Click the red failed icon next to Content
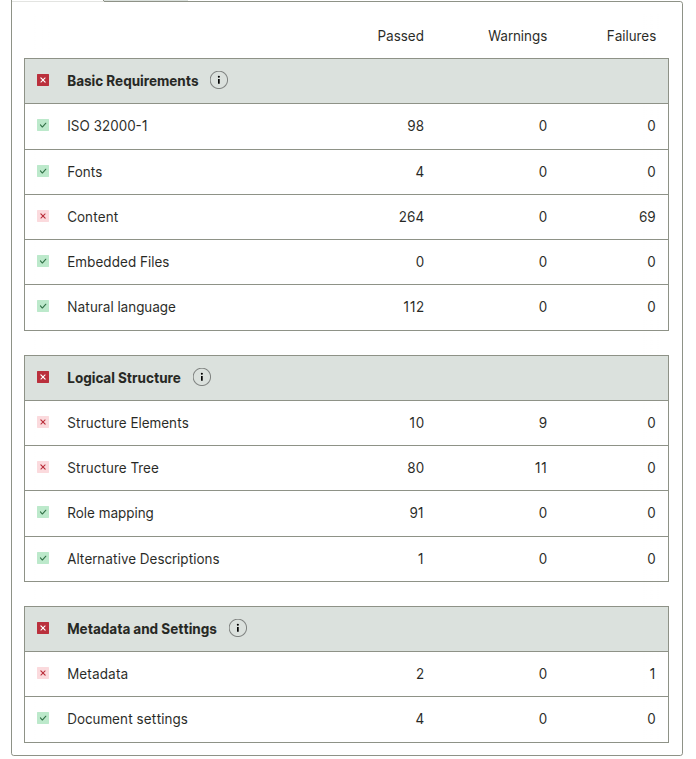This screenshot has height=759, width=696. click(43, 217)
